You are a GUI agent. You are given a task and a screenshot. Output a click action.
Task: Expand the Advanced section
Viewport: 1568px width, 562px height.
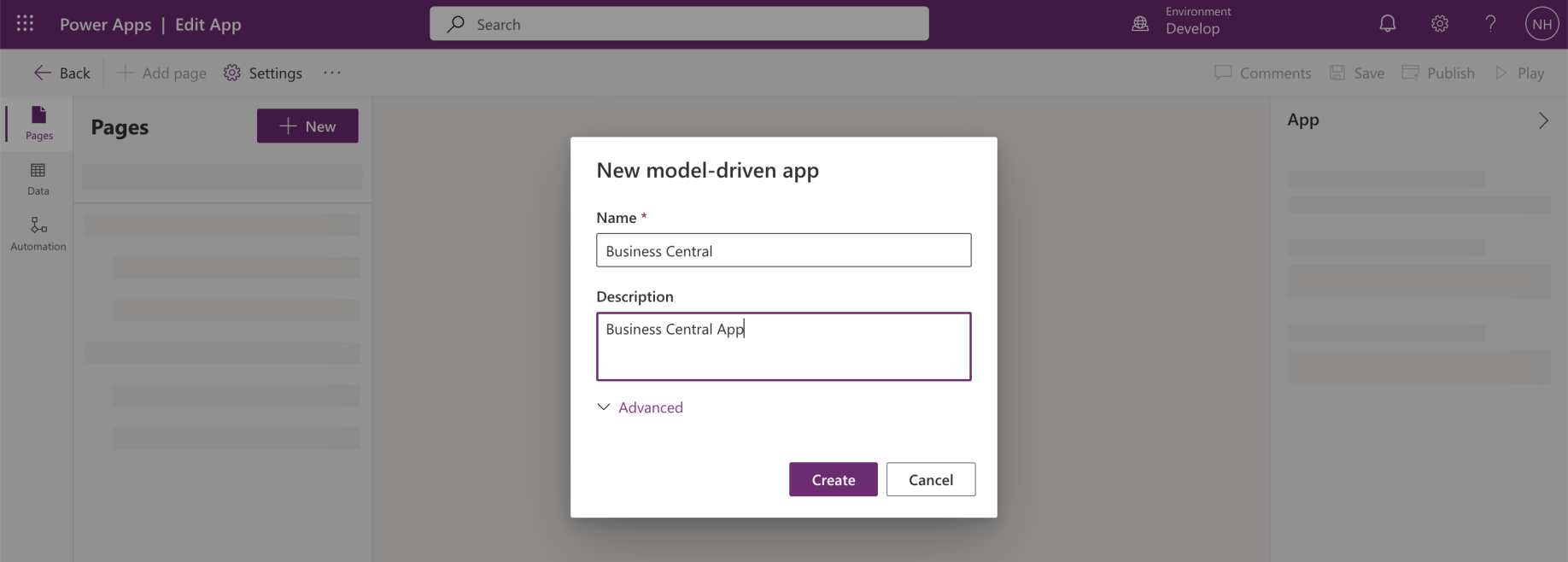pyautogui.click(x=641, y=407)
